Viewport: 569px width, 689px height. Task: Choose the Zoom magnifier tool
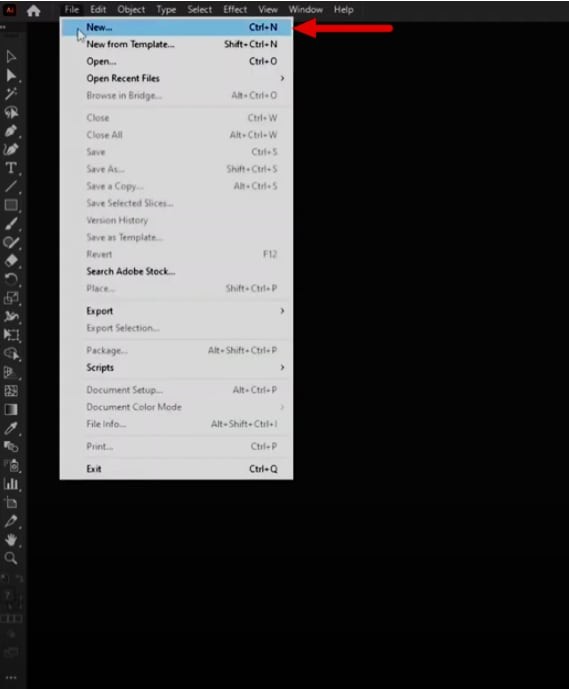tap(11, 558)
